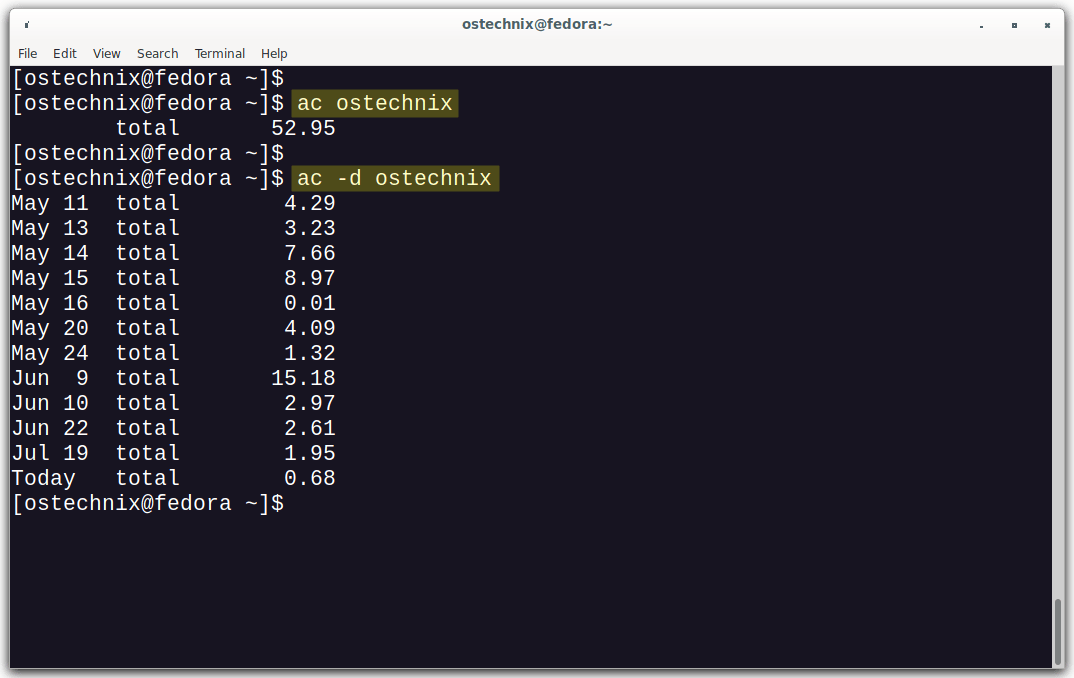
Task: Click the Today total 0.68 line
Action: coord(173,478)
